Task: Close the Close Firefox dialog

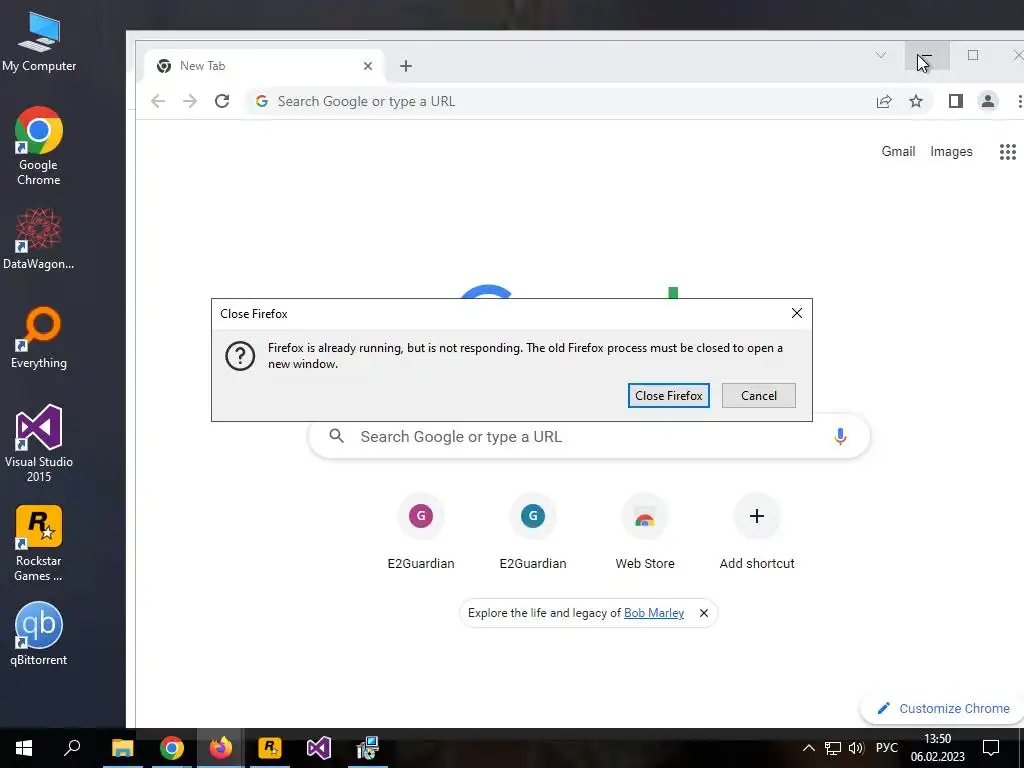Action: click(x=797, y=313)
